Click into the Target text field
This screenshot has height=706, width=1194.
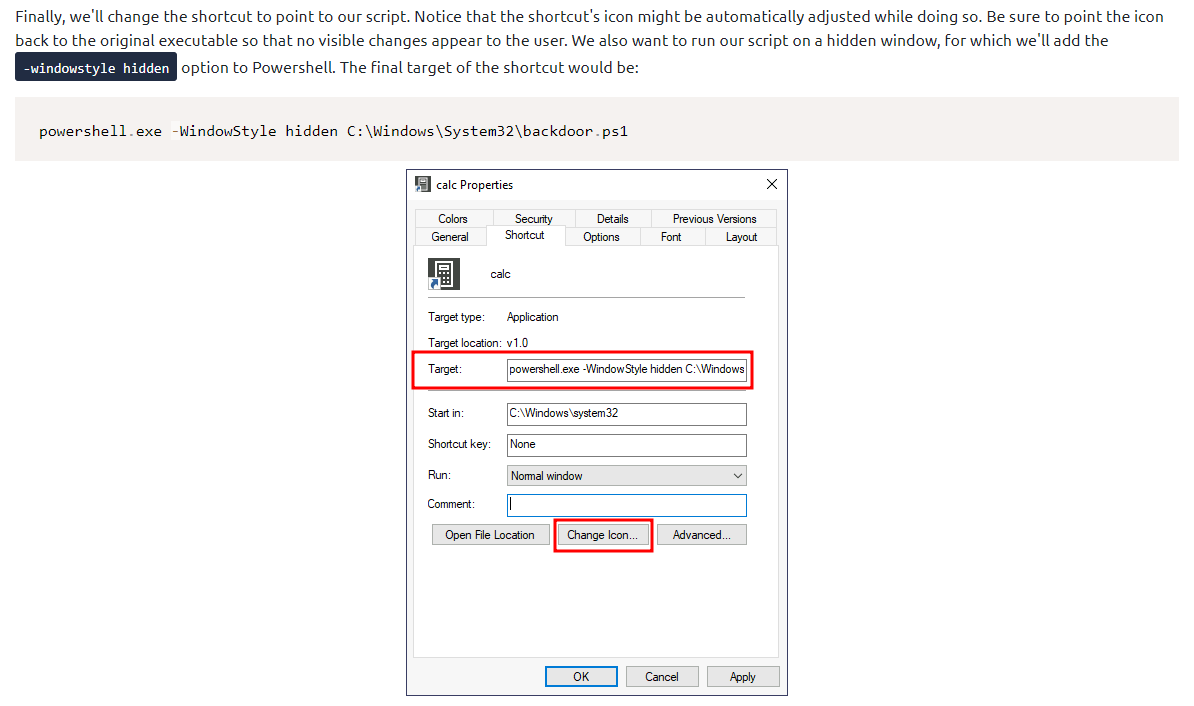pyautogui.click(x=626, y=369)
